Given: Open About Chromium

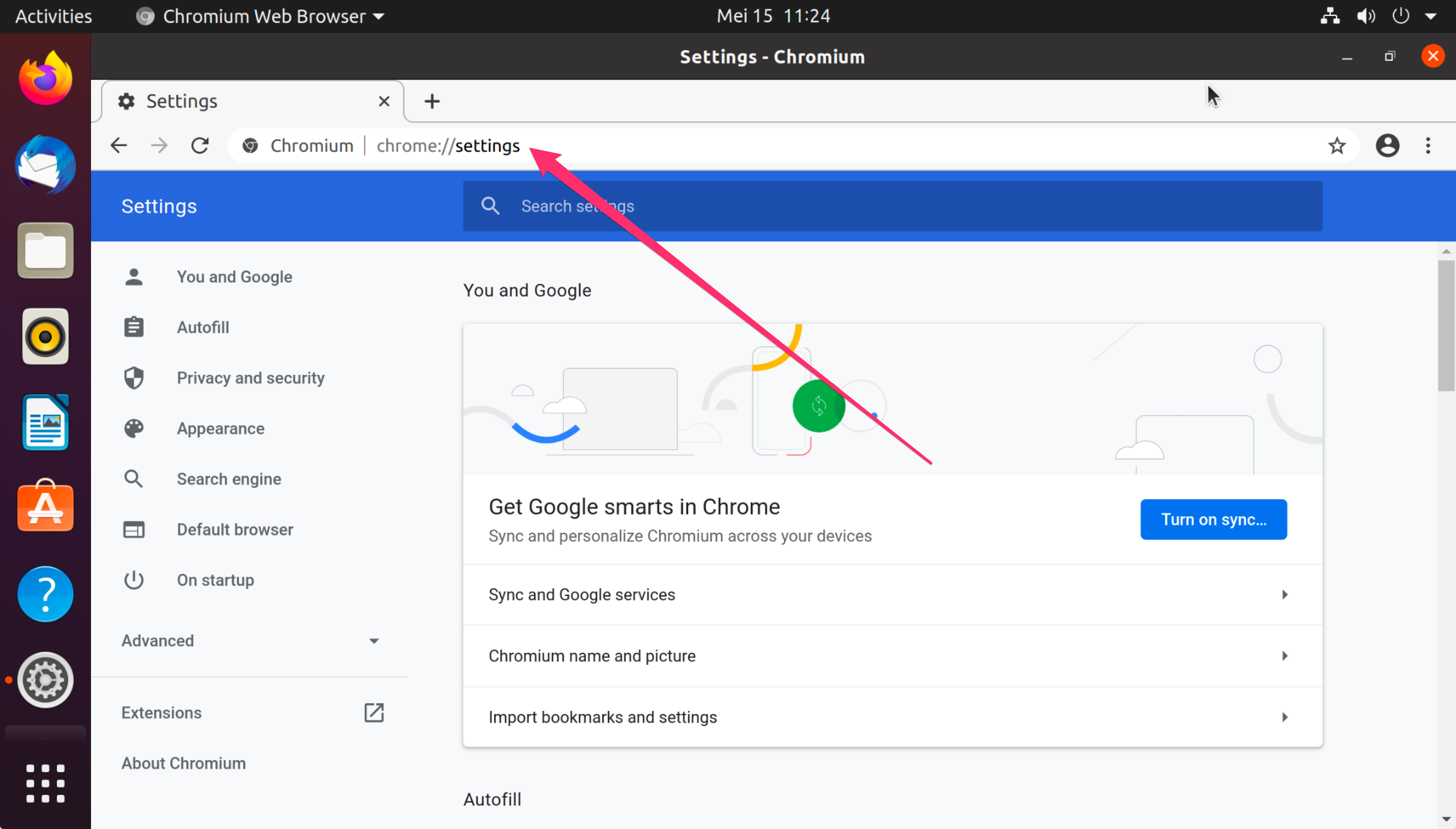Looking at the screenshot, I should click(x=183, y=764).
